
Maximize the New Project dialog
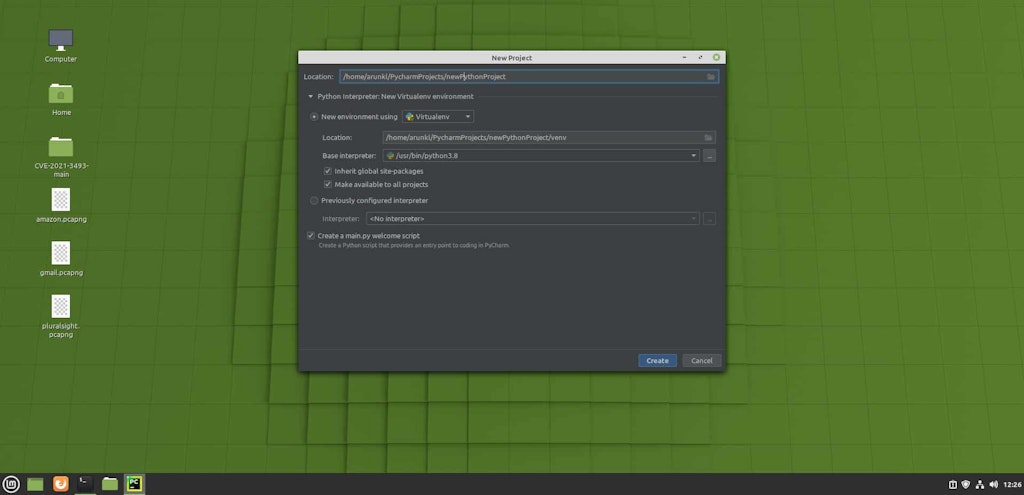[x=700, y=57]
